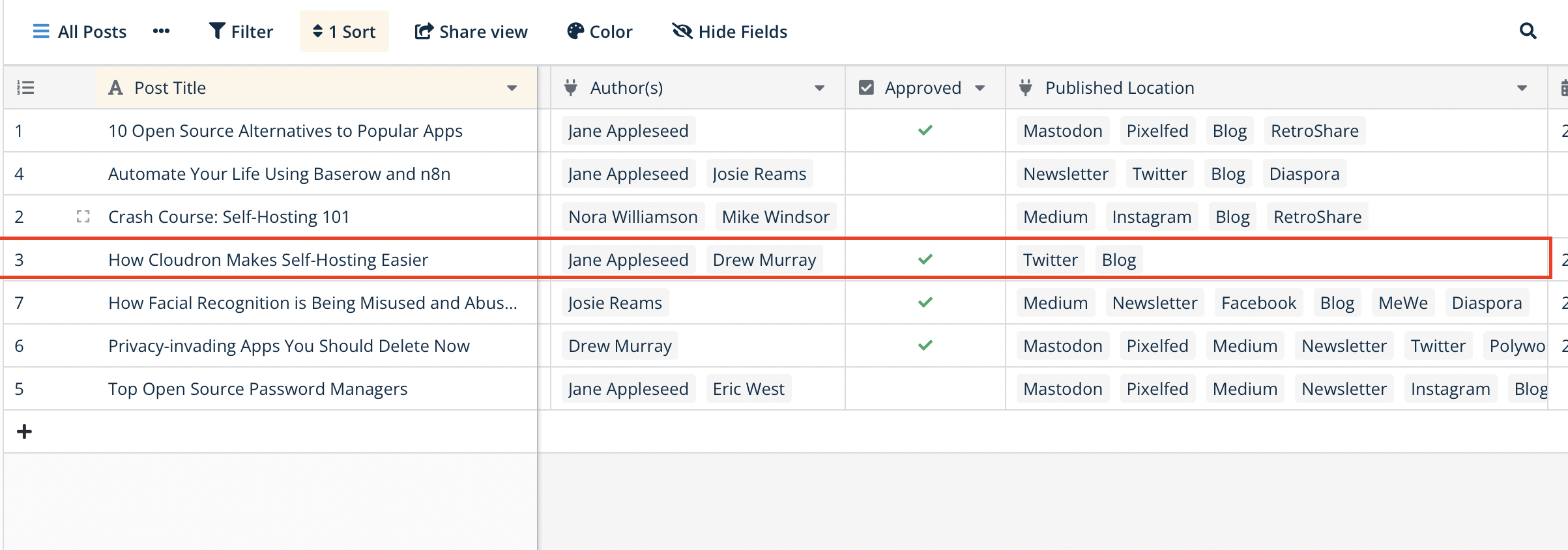Click the Hide Fields crossed-eye button
Screen dimensions: 1568x550
click(729, 31)
